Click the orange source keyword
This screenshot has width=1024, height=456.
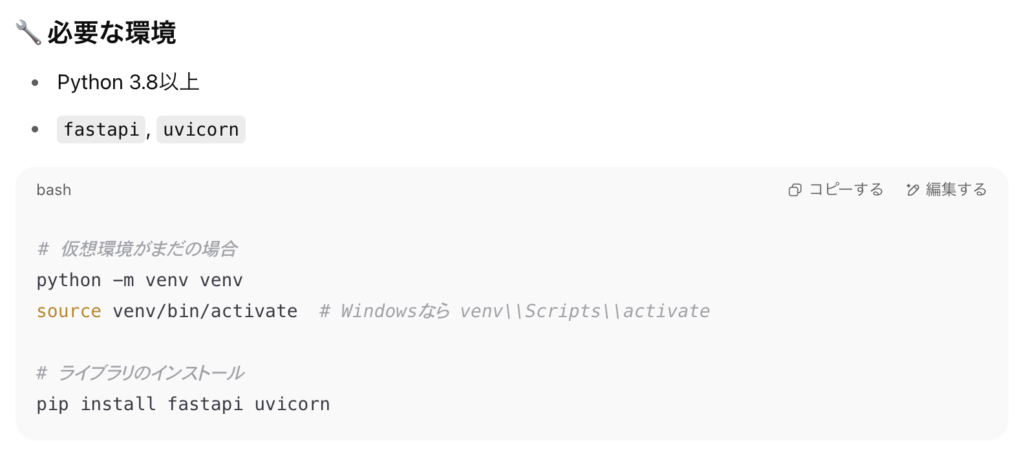click(69, 312)
